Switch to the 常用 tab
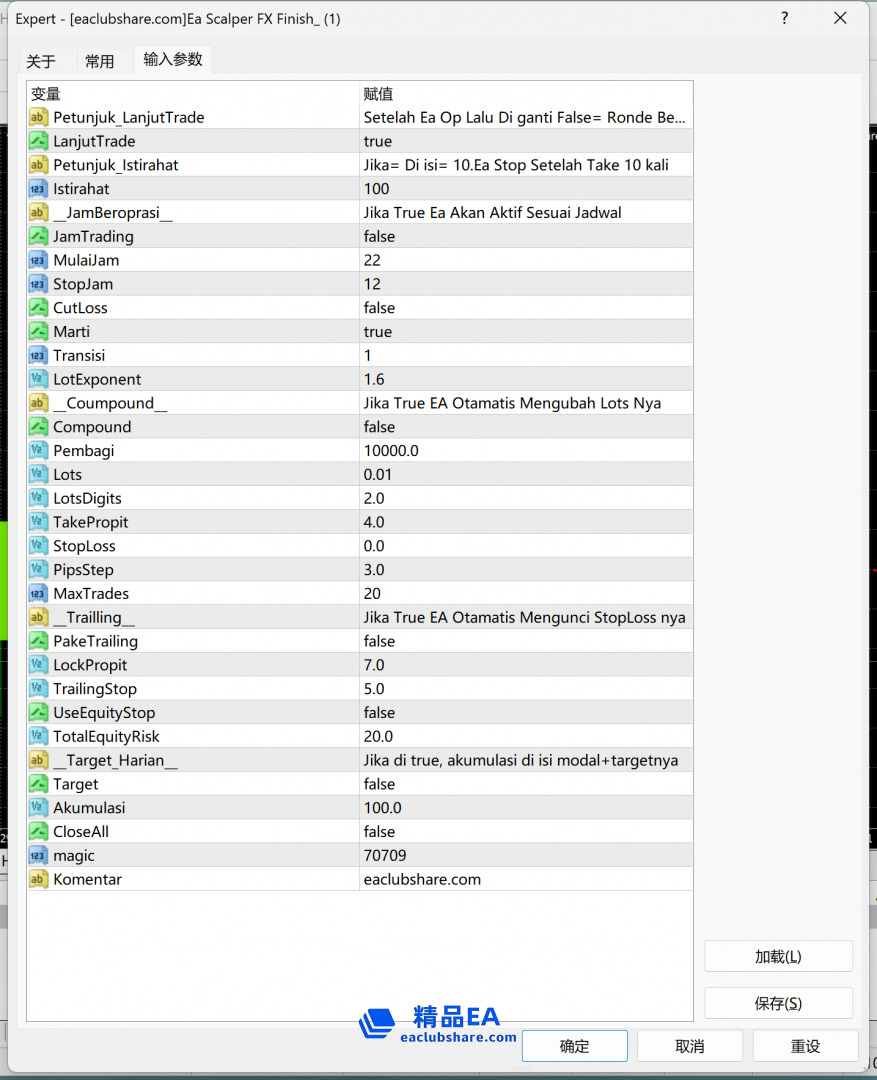The width and height of the screenshot is (877, 1080). 99,61
